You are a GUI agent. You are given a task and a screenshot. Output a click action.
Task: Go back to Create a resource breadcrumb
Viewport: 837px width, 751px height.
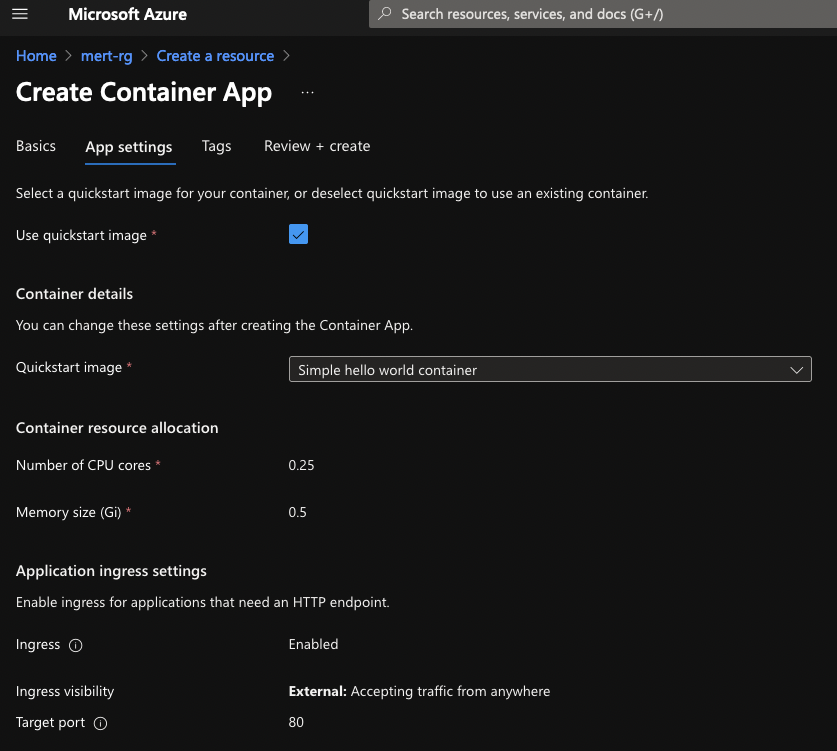[215, 56]
